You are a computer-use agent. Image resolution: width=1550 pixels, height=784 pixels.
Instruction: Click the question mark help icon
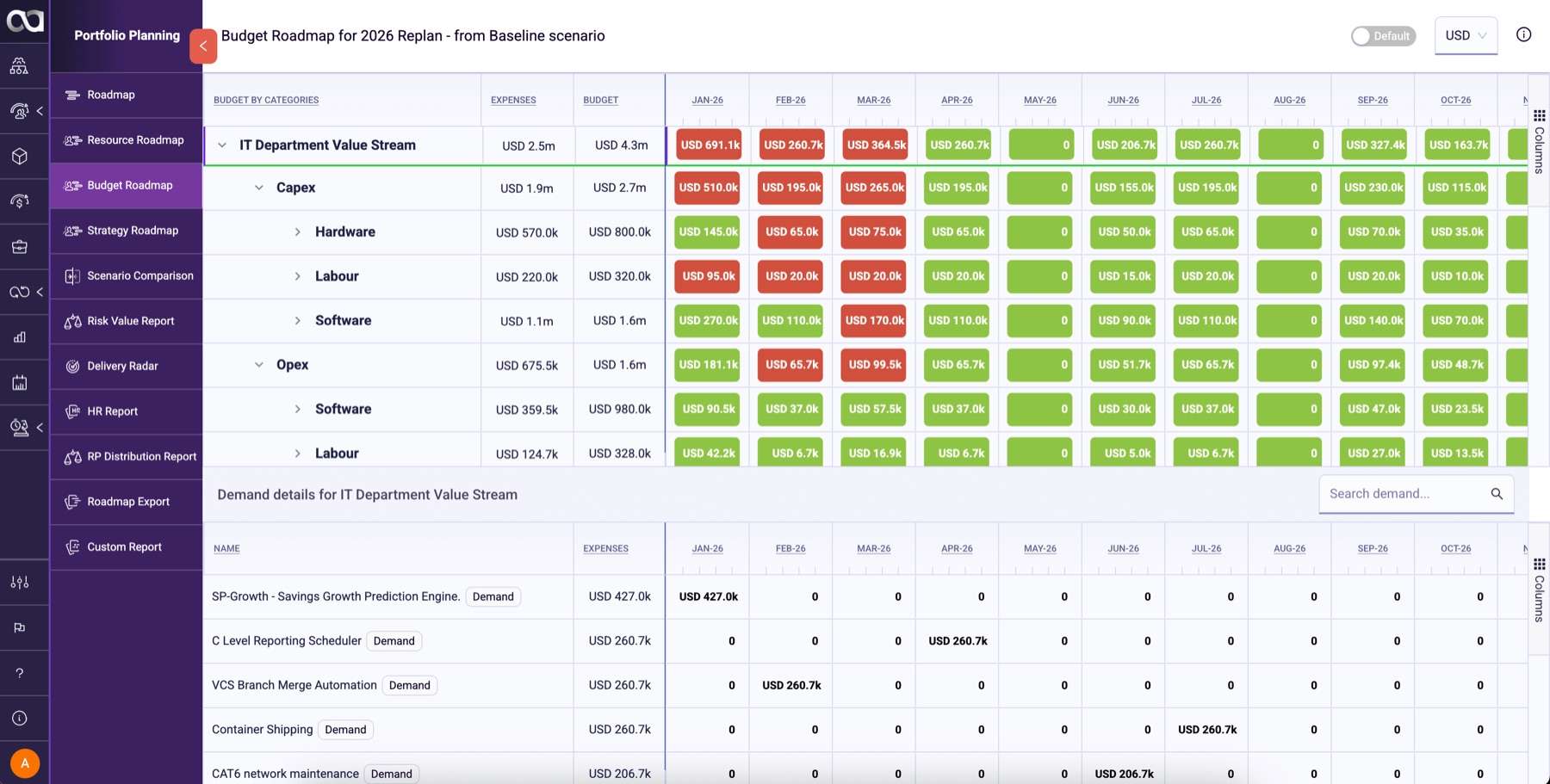coord(19,673)
